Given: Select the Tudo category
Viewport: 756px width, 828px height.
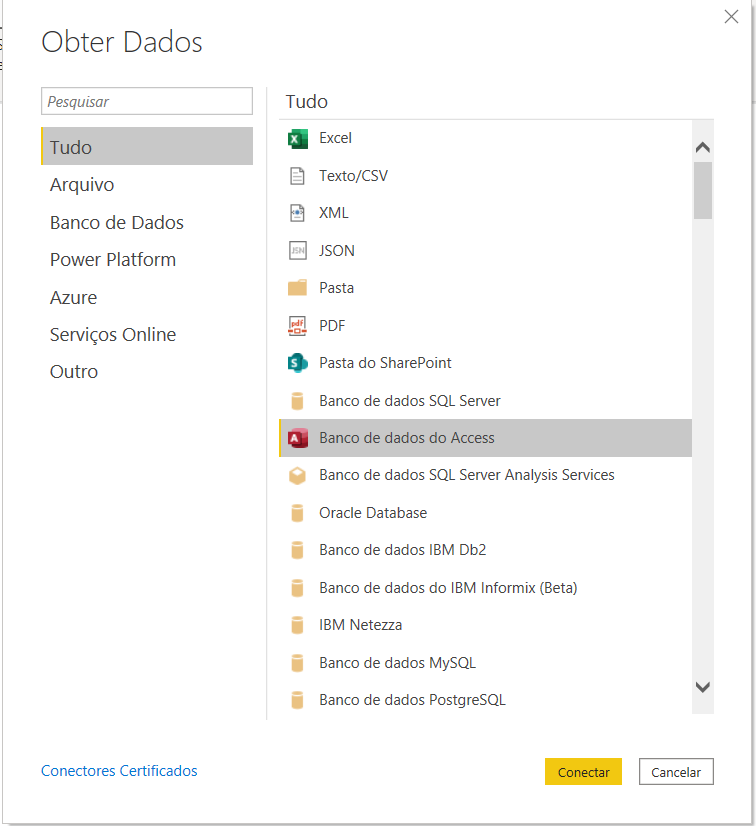Looking at the screenshot, I should pyautogui.click(x=147, y=146).
